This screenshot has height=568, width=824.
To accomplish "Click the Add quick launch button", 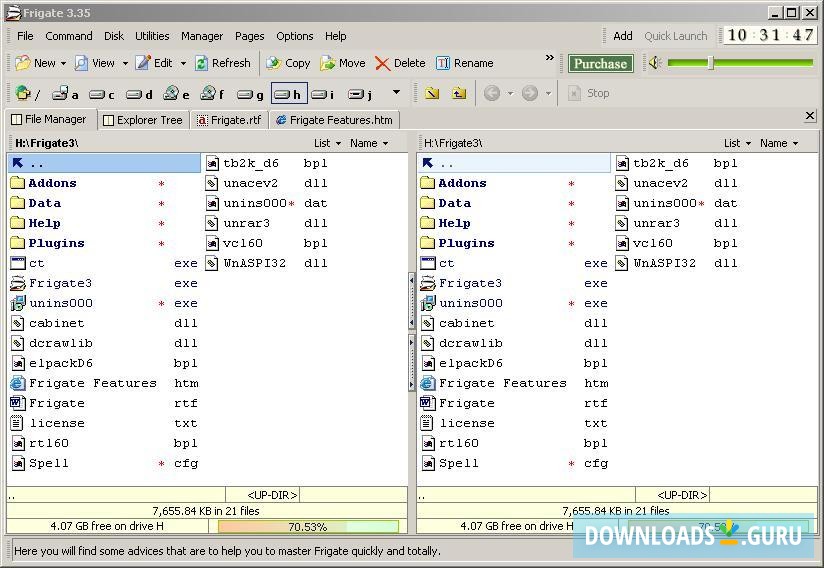I will (x=622, y=36).
